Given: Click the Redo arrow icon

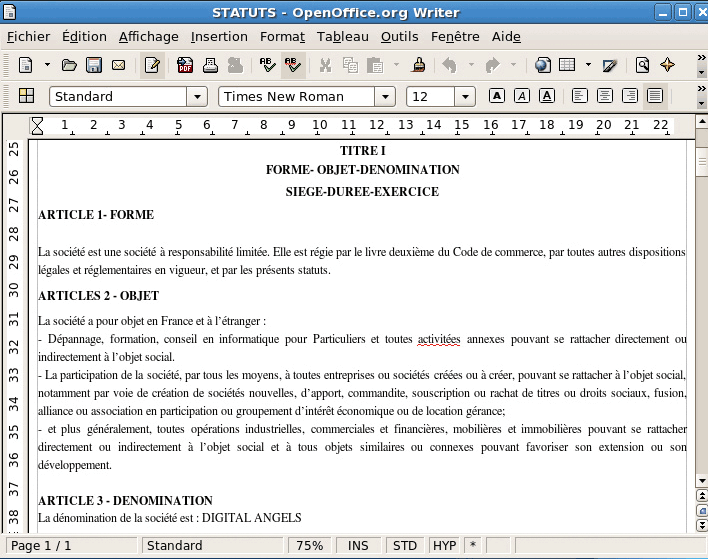Looking at the screenshot, I should [x=492, y=65].
